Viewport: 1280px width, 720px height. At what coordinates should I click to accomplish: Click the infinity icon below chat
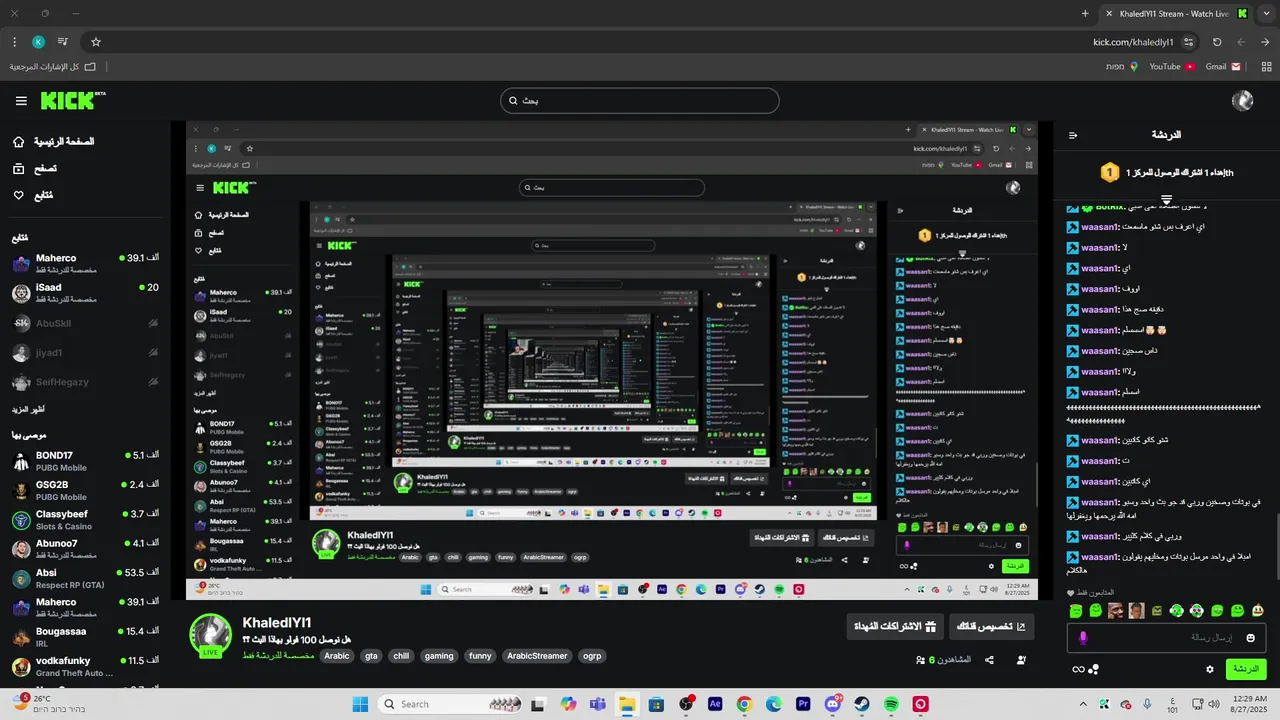pyautogui.click(x=1078, y=669)
